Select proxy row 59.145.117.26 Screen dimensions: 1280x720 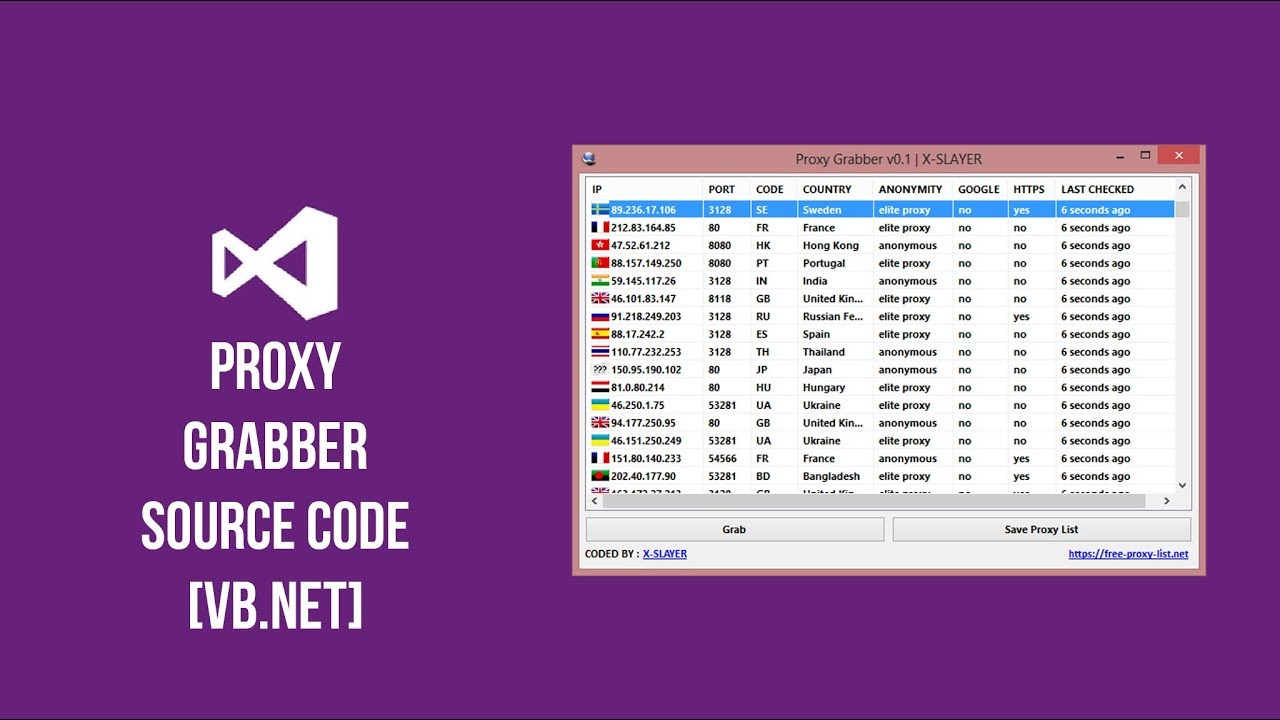881,281
